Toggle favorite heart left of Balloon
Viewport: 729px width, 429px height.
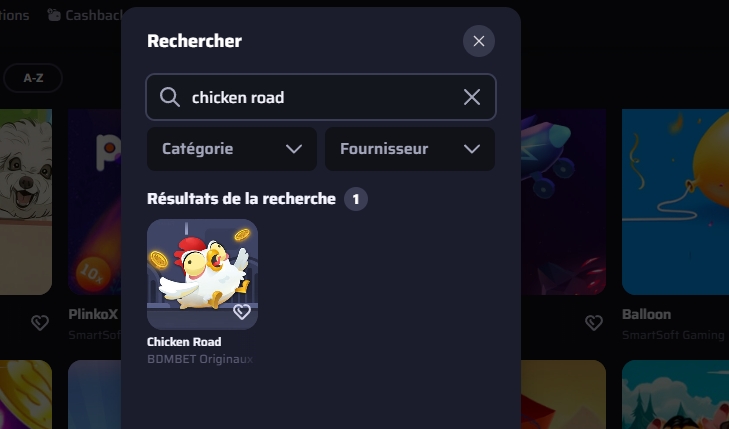pos(594,322)
